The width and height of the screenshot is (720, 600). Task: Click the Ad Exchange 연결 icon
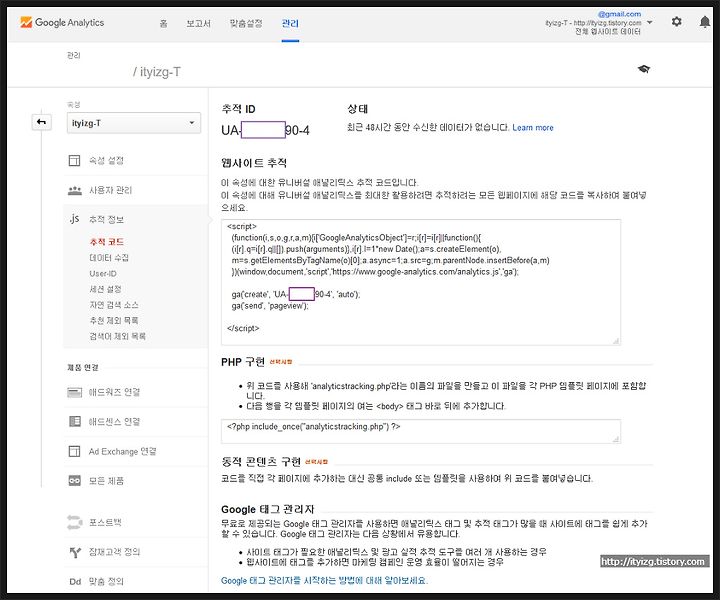pyautogui.click(x=74, y=451)
